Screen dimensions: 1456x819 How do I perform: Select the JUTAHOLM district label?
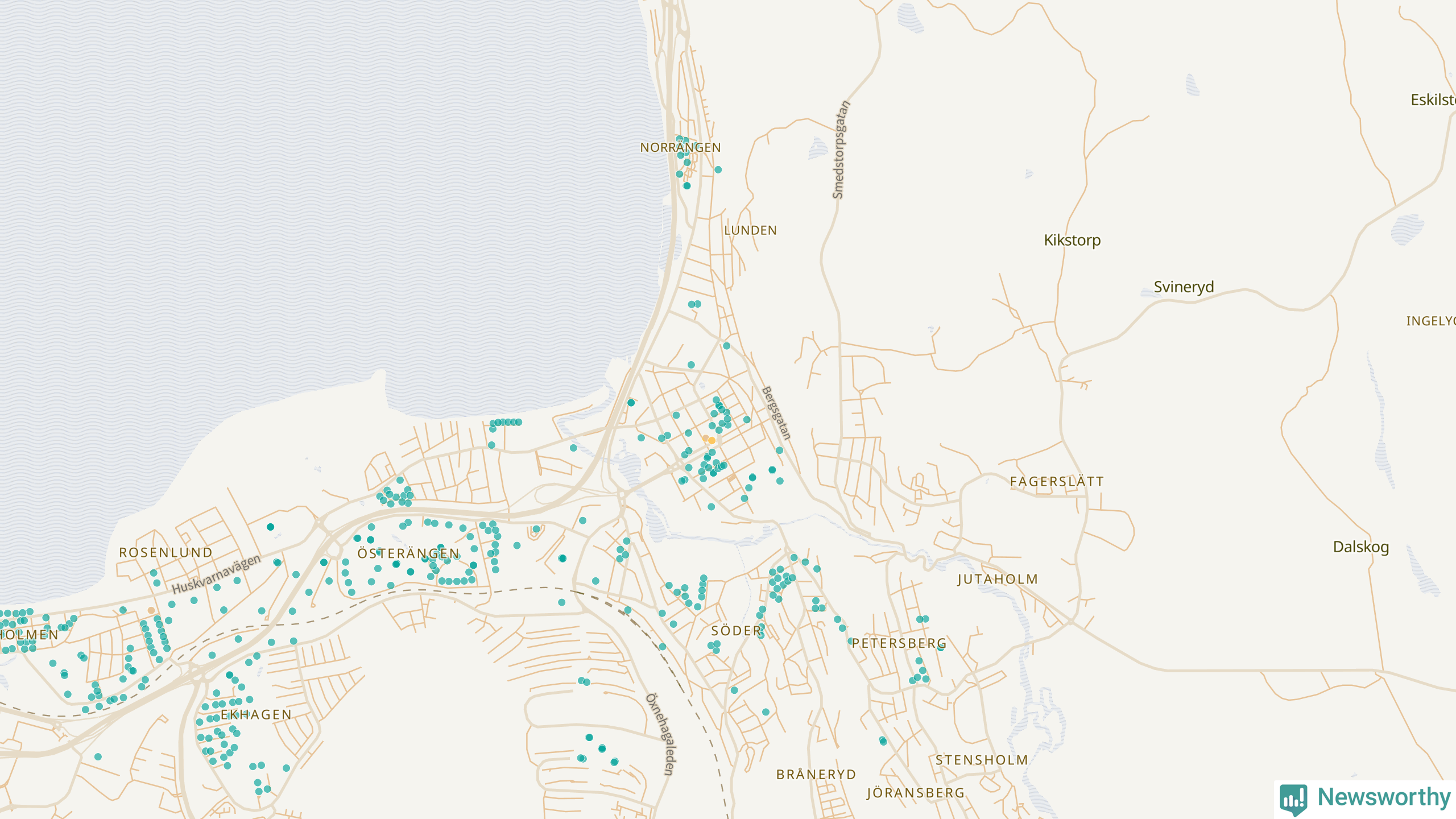pos(998,579)
